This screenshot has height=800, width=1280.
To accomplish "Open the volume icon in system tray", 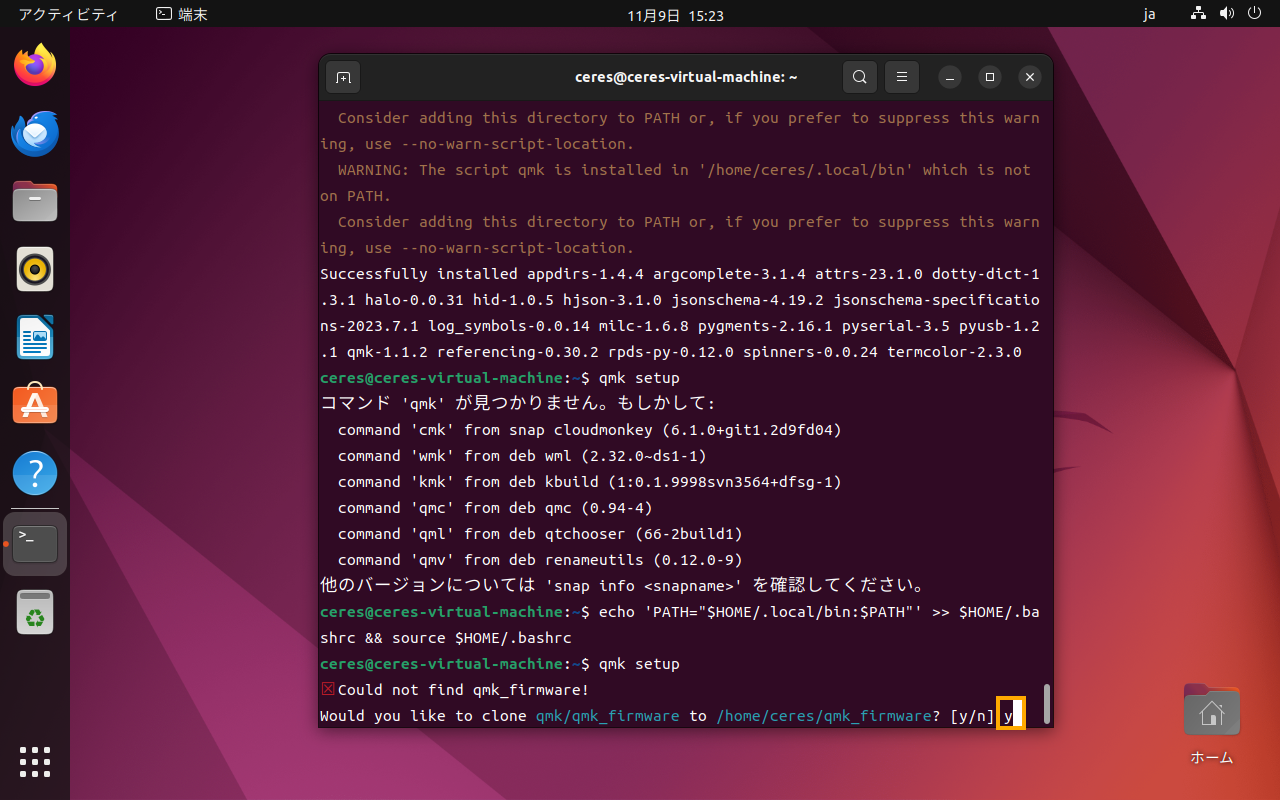I will pyautogui.click(x=1227, y=15).
